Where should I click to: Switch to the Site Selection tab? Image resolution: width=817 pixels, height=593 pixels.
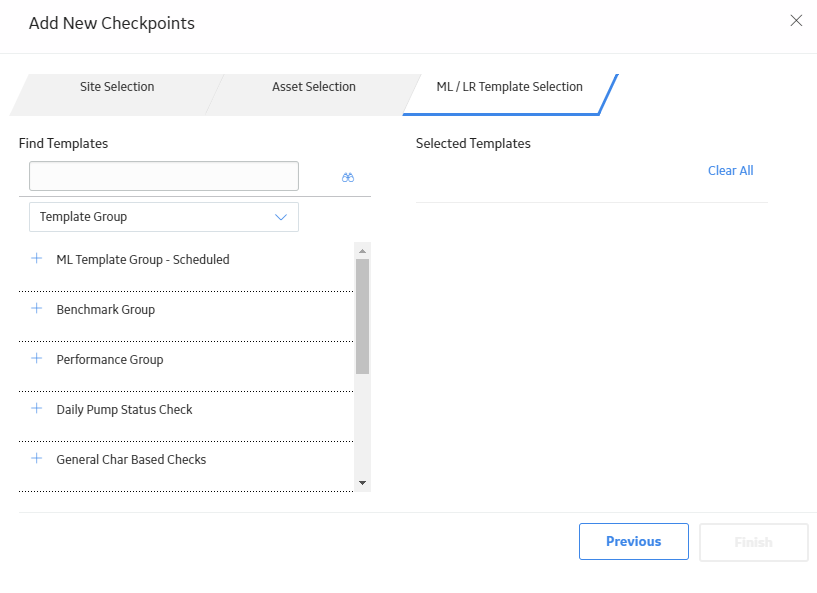pos(117,87)
